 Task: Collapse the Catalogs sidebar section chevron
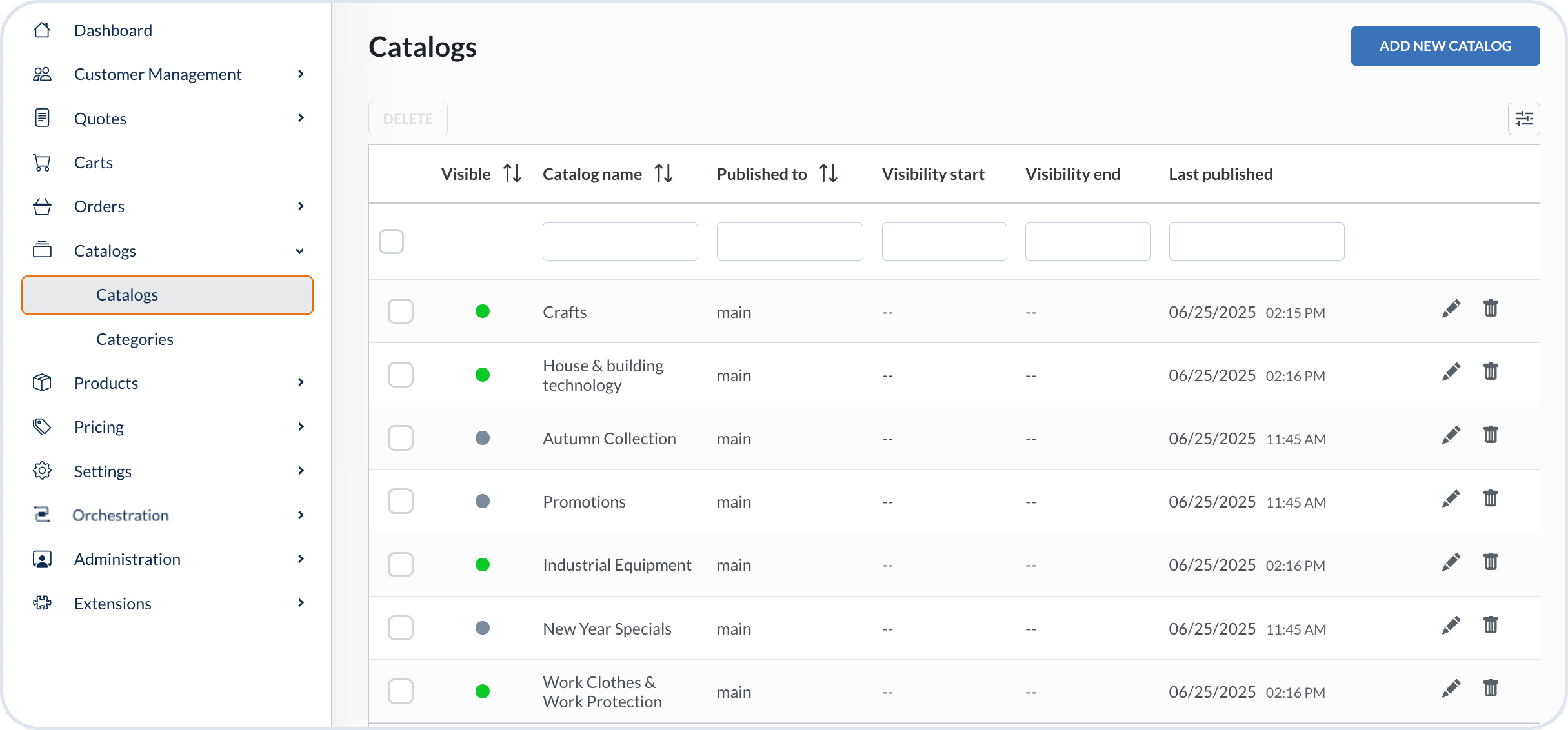coord(300,251)
